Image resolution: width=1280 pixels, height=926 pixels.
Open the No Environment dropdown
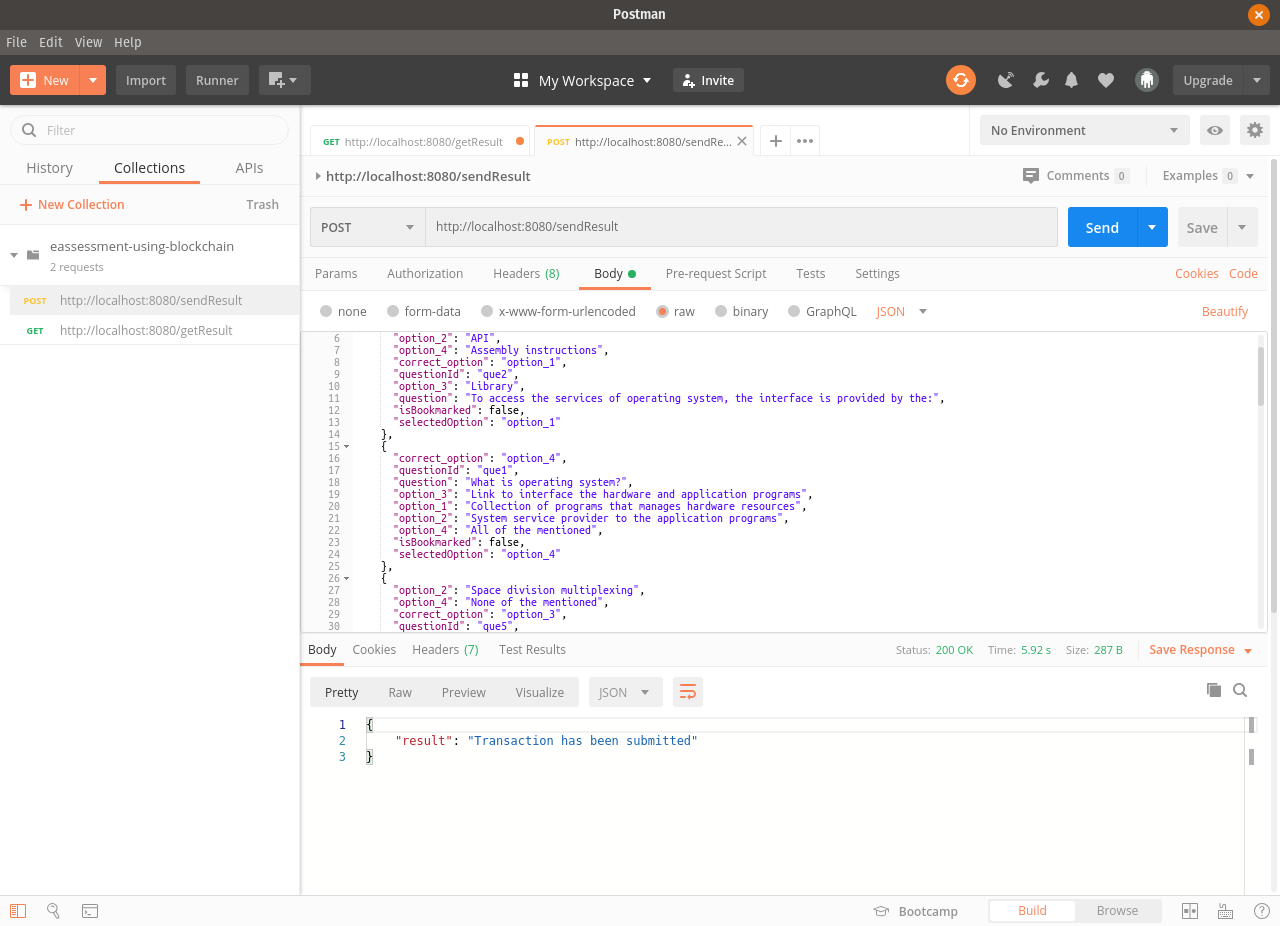pyautogui.click(x=1085, y=130)
